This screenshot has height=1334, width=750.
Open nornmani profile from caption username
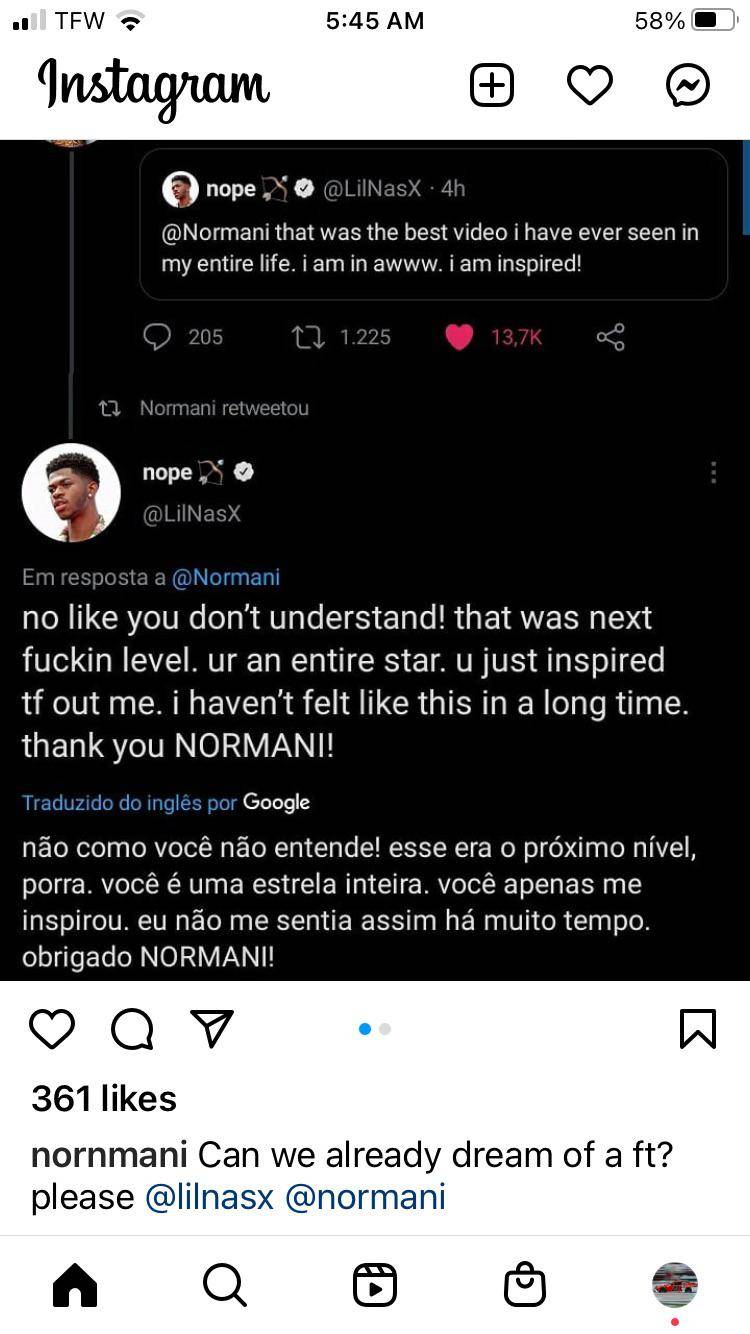pyautogui.click(x=109, y=1155)
